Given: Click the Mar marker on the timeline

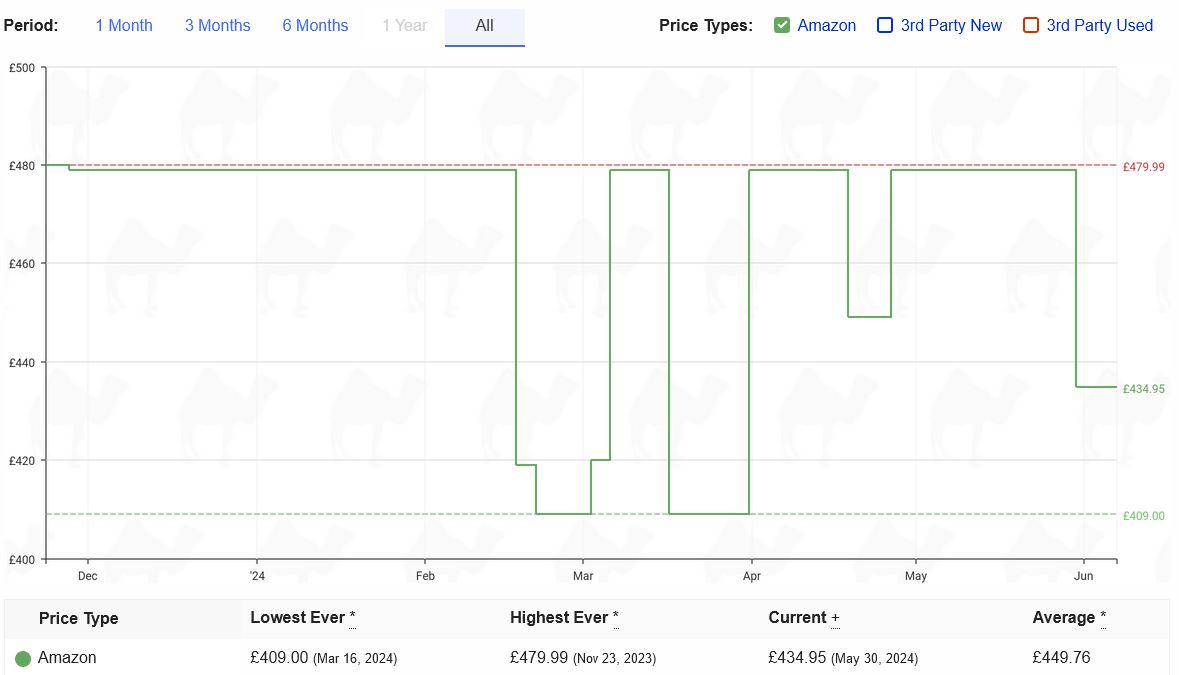Looking at the screenshot, I should coord(583,576).
